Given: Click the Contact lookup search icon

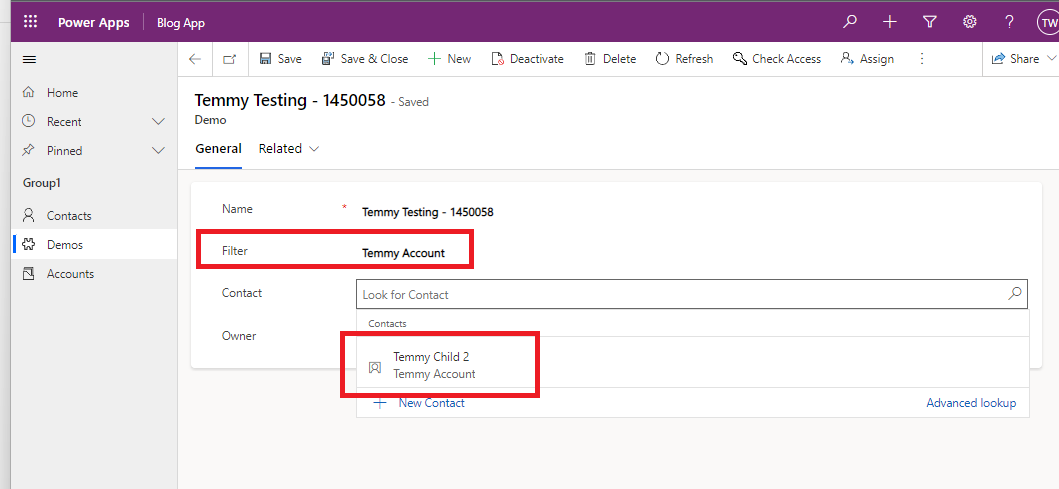Looking at the screenshot, I should tap(1014, 294).
